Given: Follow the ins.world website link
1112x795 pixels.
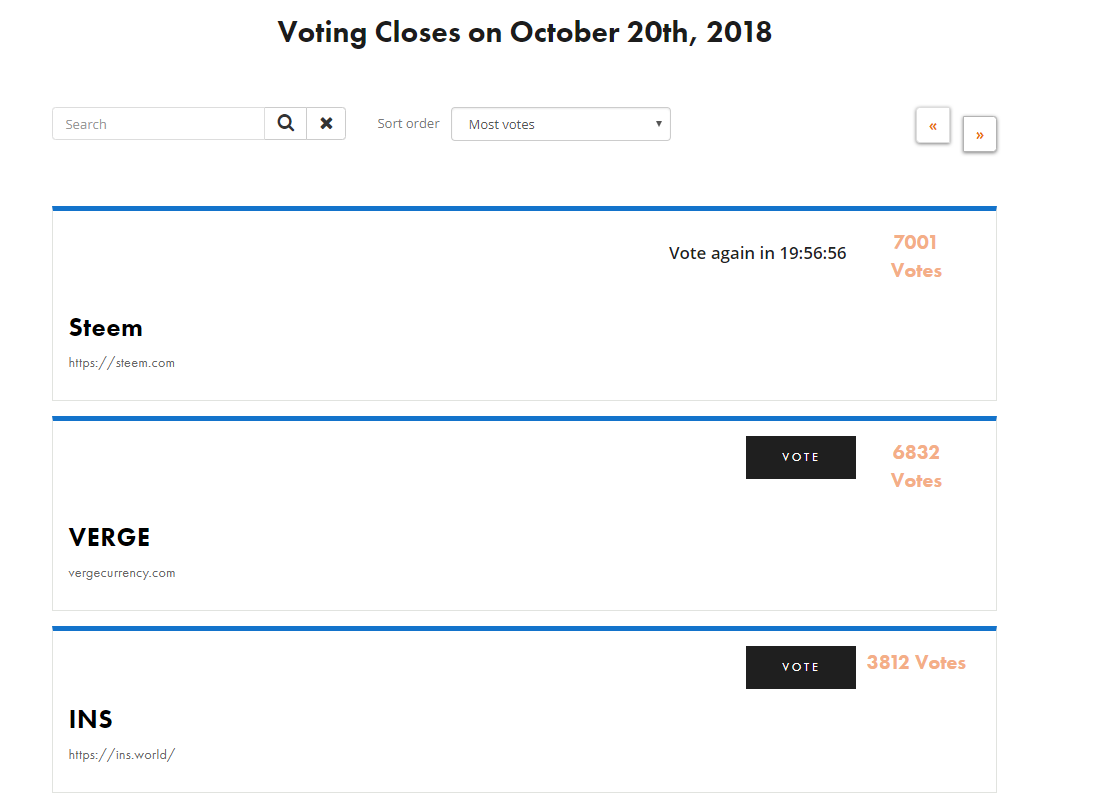Looking at the screenshot, I should click(122, 755).
